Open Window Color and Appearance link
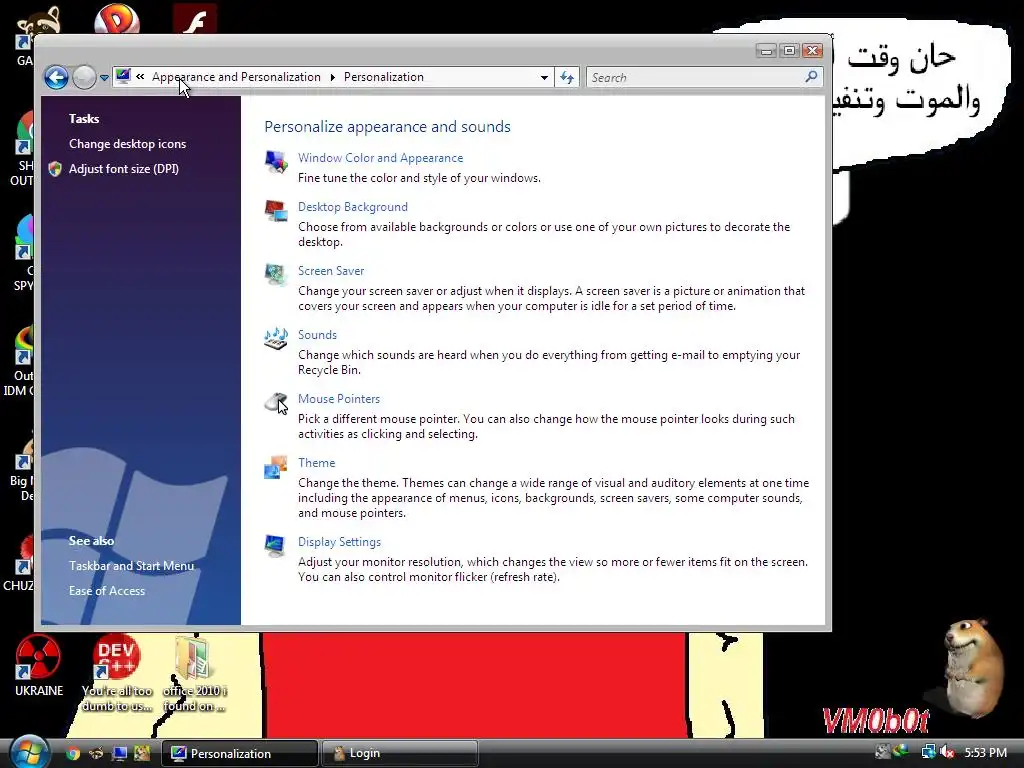The width and height of the screenshot is (1024, 768). click(381, 158)
